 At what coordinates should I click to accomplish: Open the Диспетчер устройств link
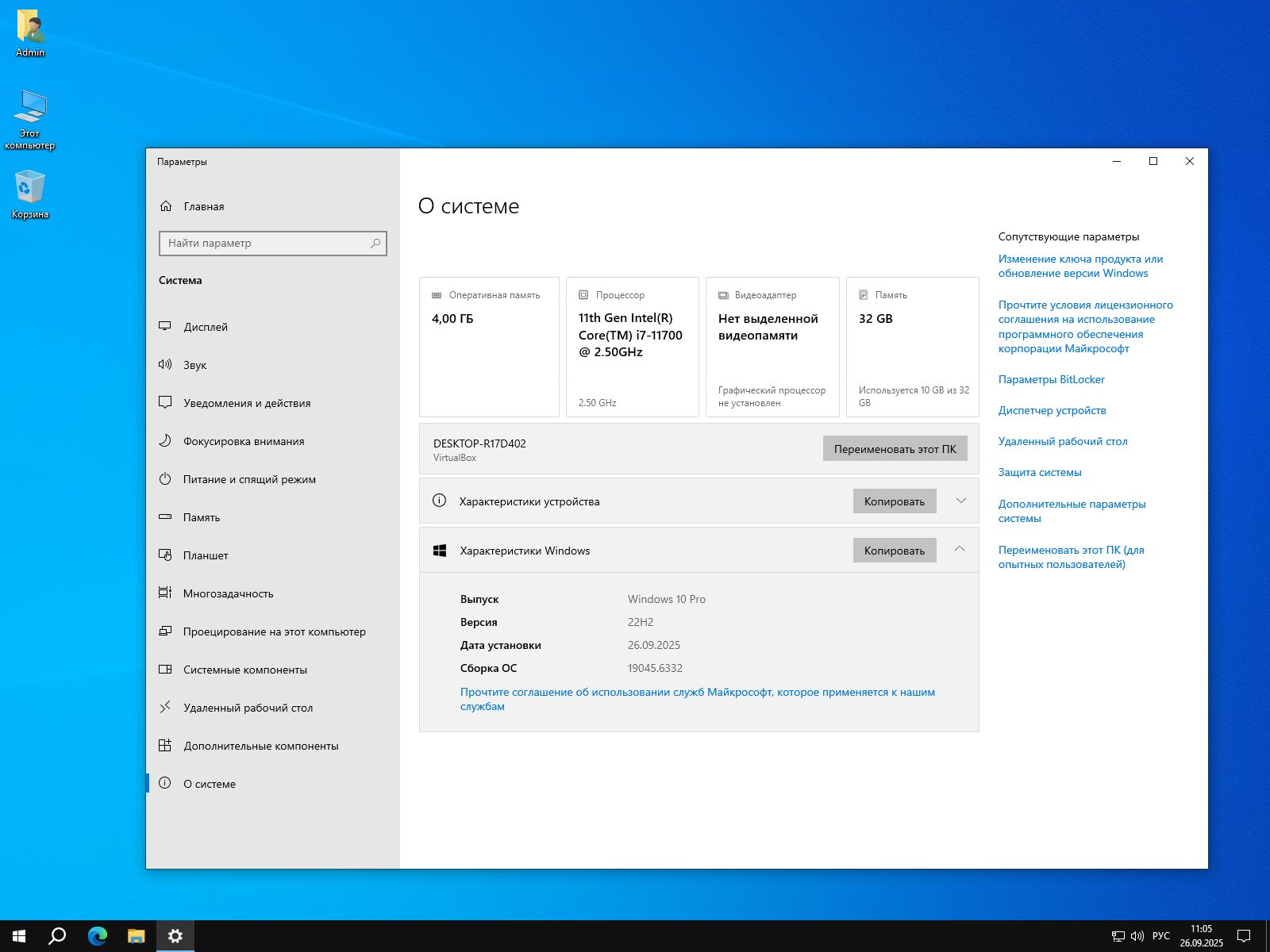pyautogui.click(x=1052, y=410)
